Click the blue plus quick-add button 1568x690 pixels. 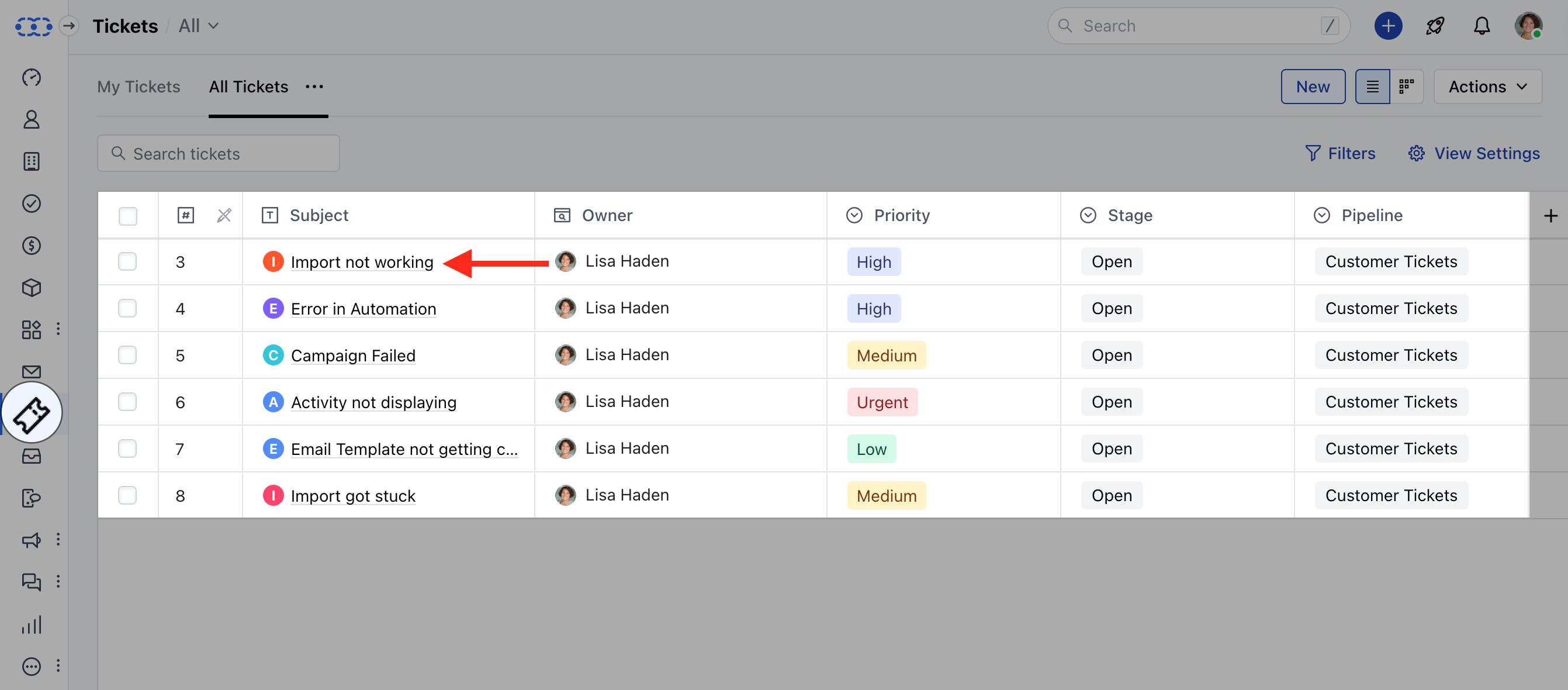tap(1388, 26)
